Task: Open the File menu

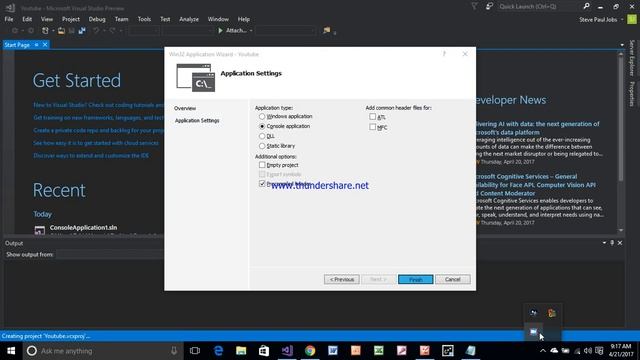Action: pyautogui.click(x=9, y=19)
